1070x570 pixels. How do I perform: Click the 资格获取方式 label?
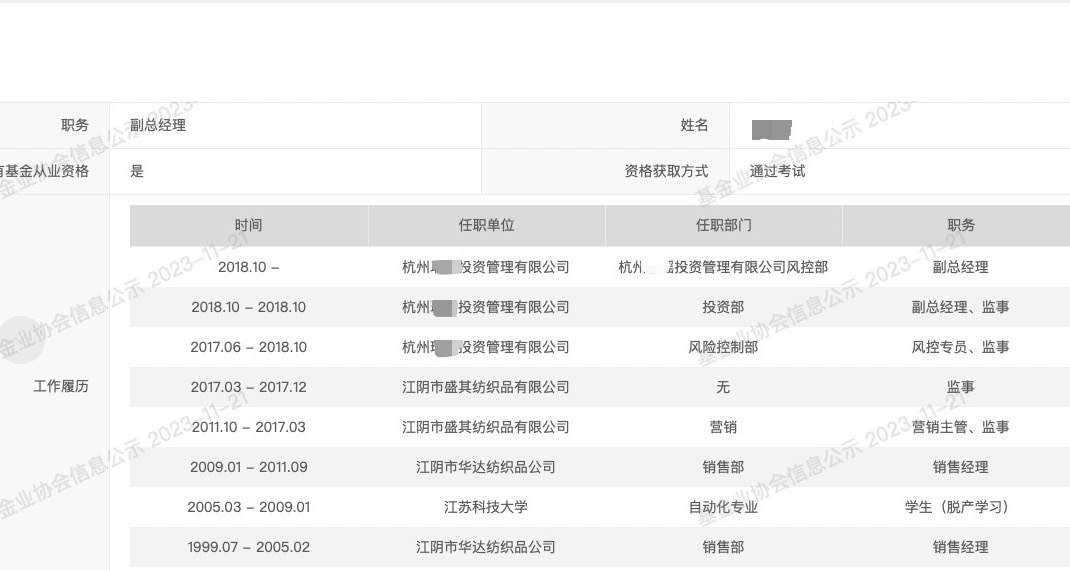666,171
